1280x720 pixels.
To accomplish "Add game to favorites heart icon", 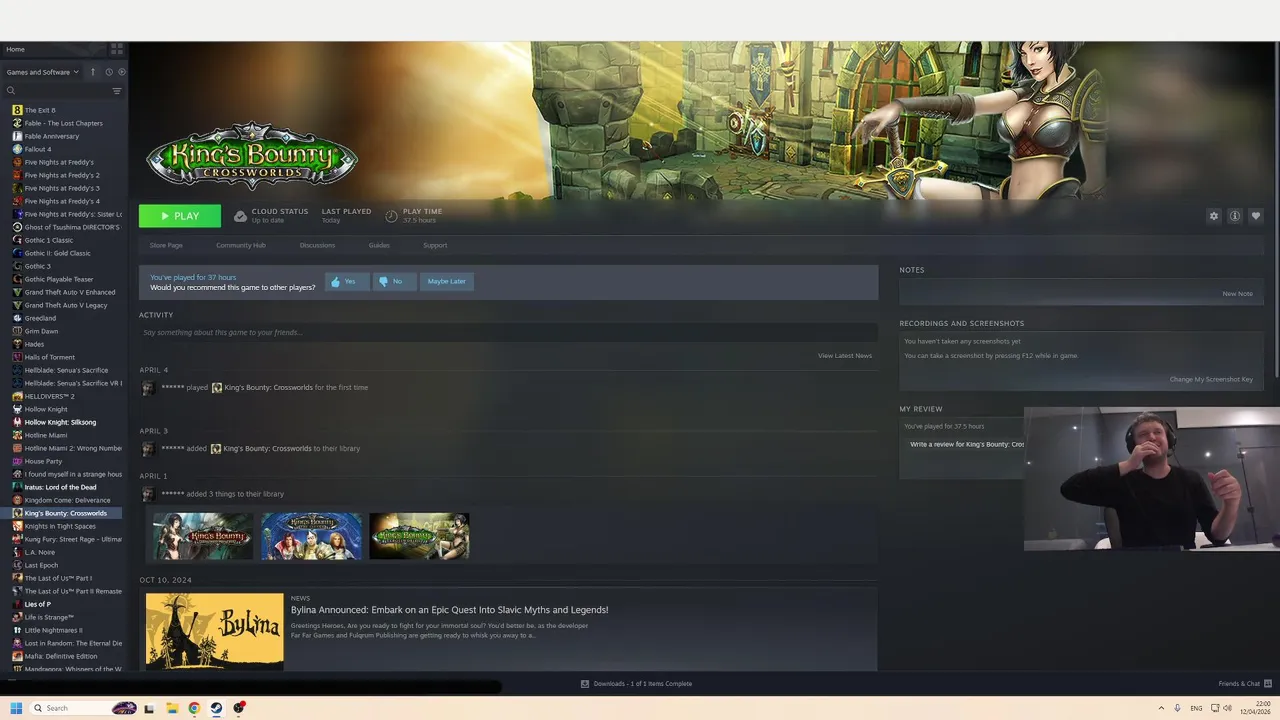I will coord(1256,216).
